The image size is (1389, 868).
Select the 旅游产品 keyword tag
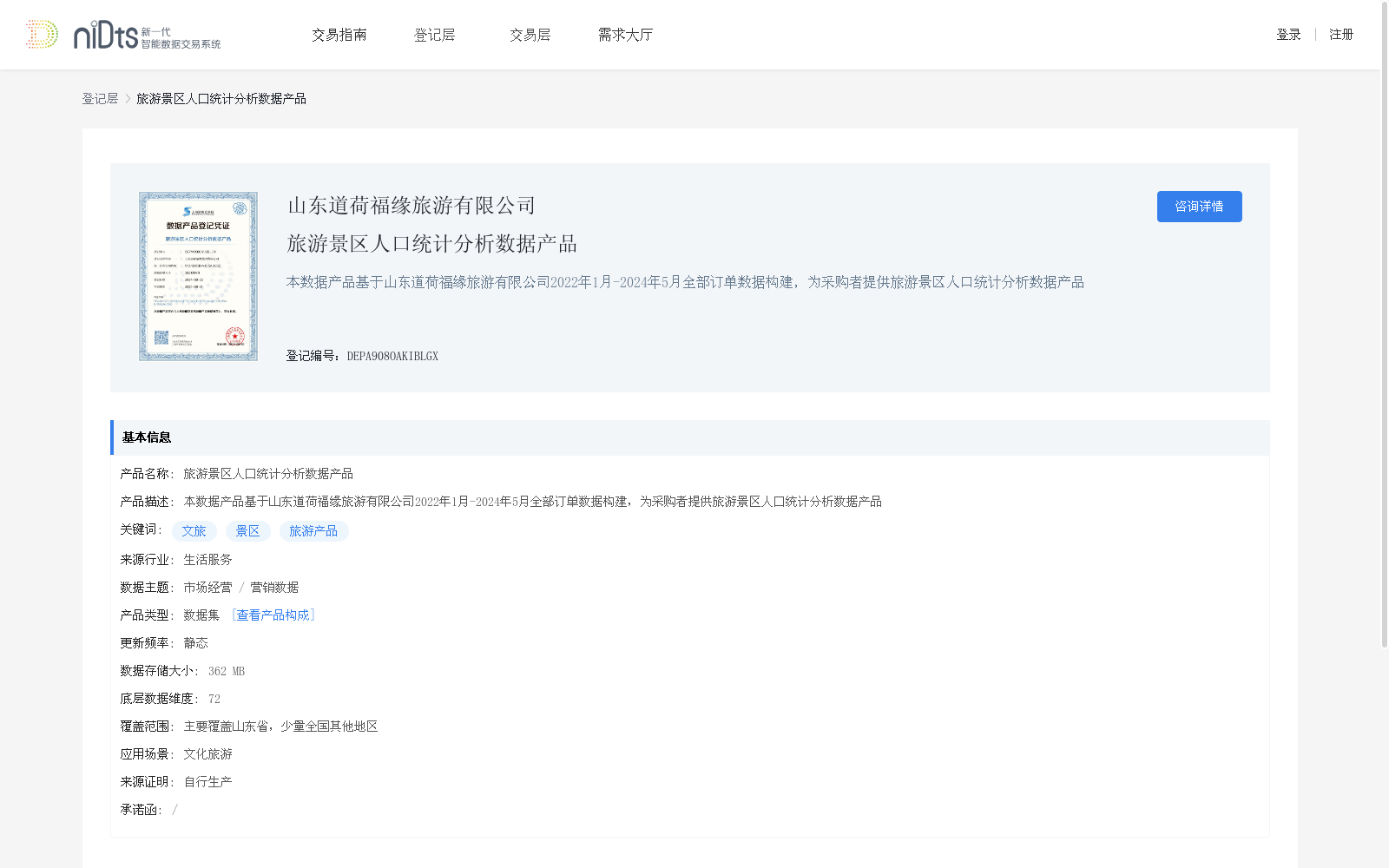tap(313, 531)
